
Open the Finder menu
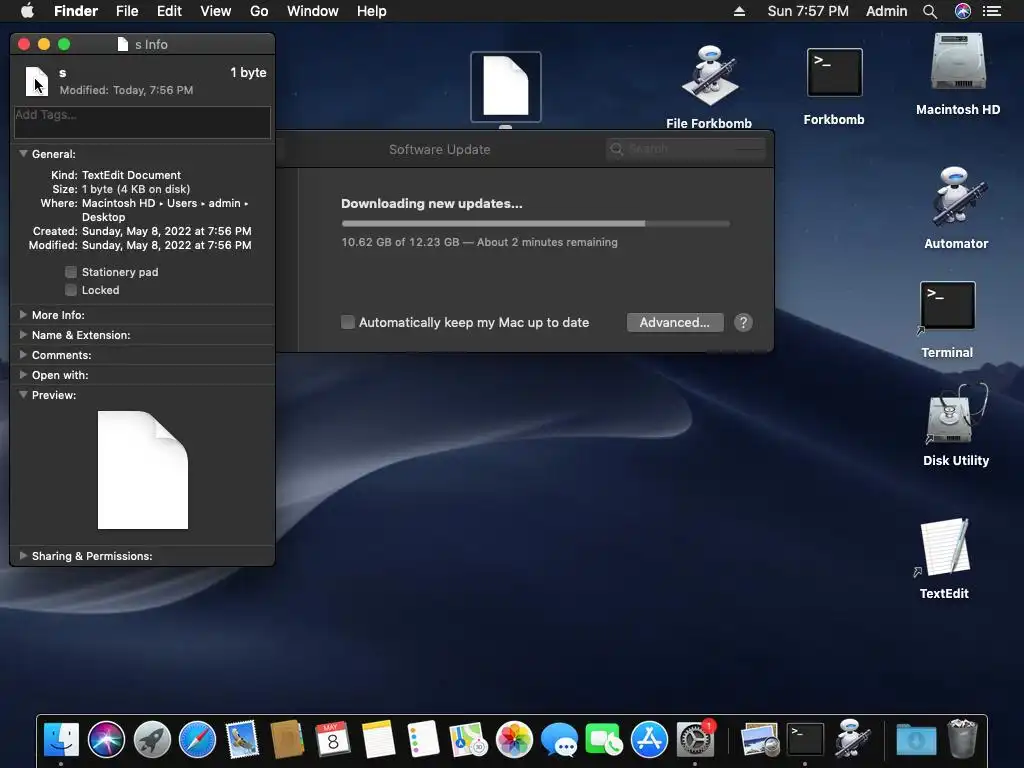76,11
